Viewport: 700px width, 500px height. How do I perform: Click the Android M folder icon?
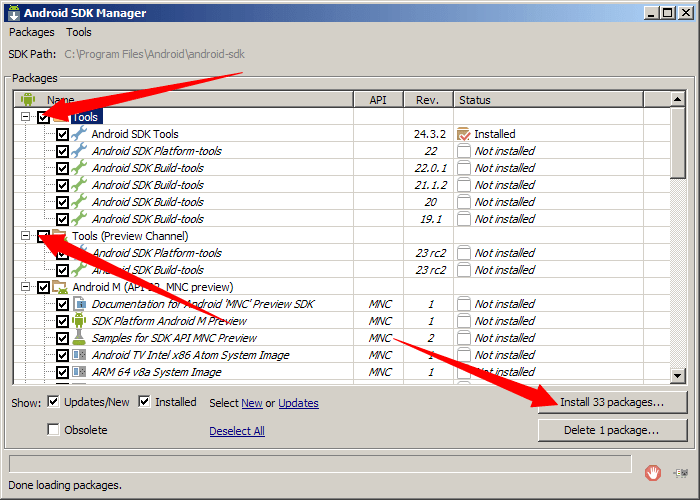pos(60,287)
